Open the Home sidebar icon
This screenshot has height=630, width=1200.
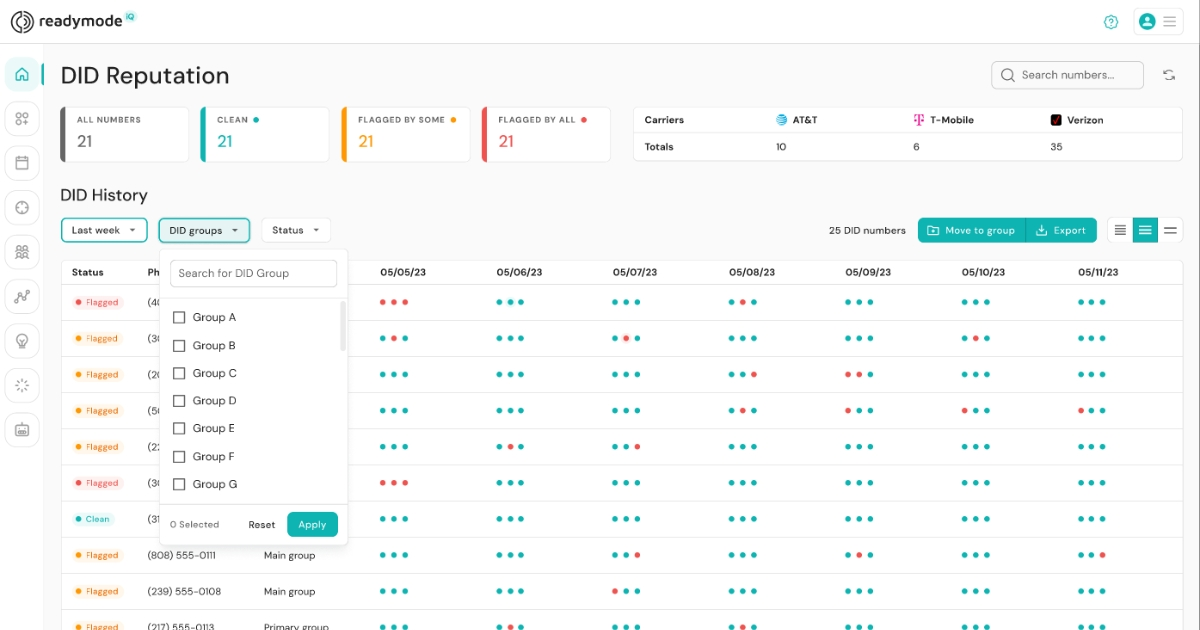coord(21,74)
